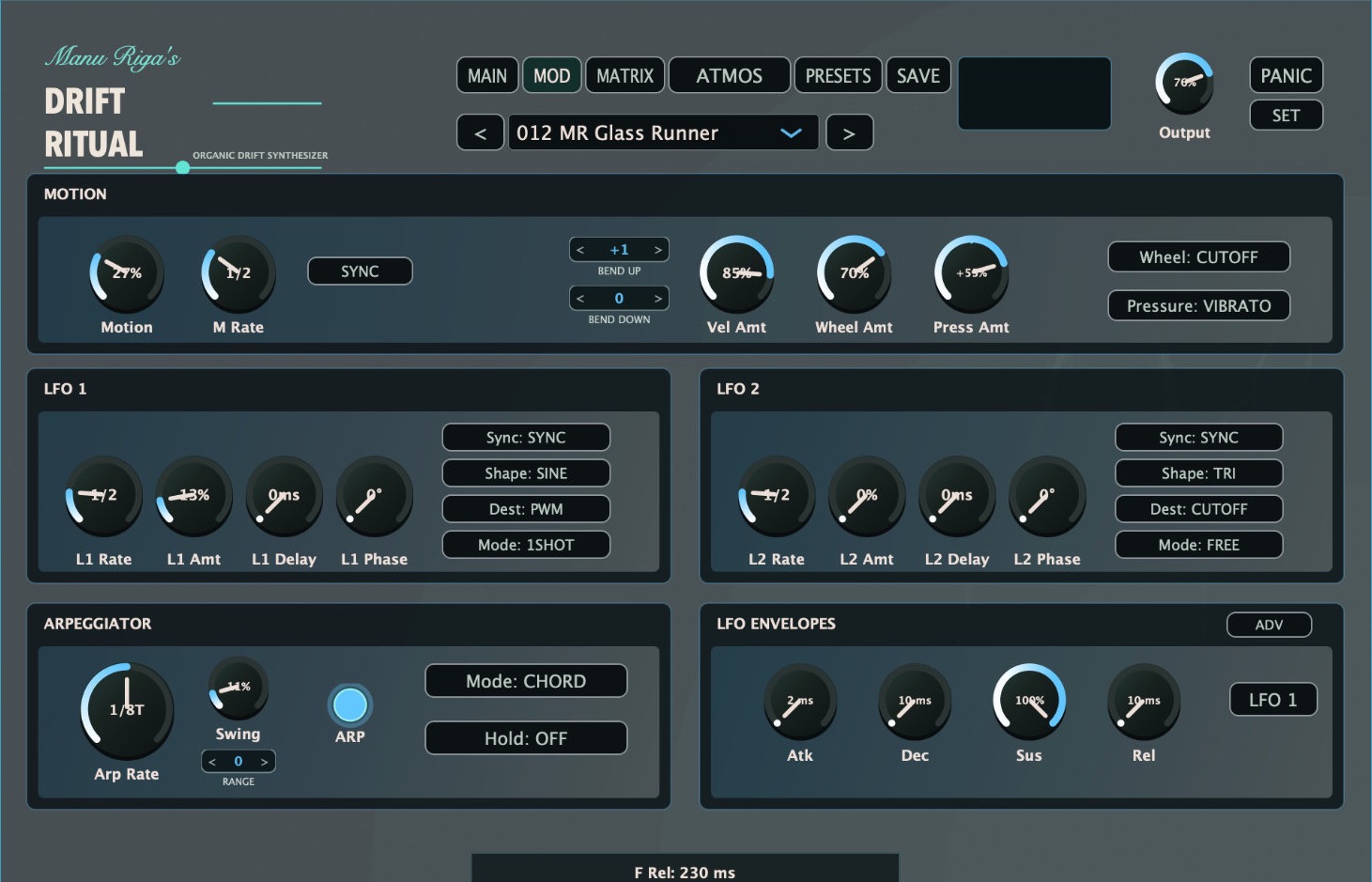Click the SAVE button
This screenshot has height=882, width=1372.
coord(918,76)
